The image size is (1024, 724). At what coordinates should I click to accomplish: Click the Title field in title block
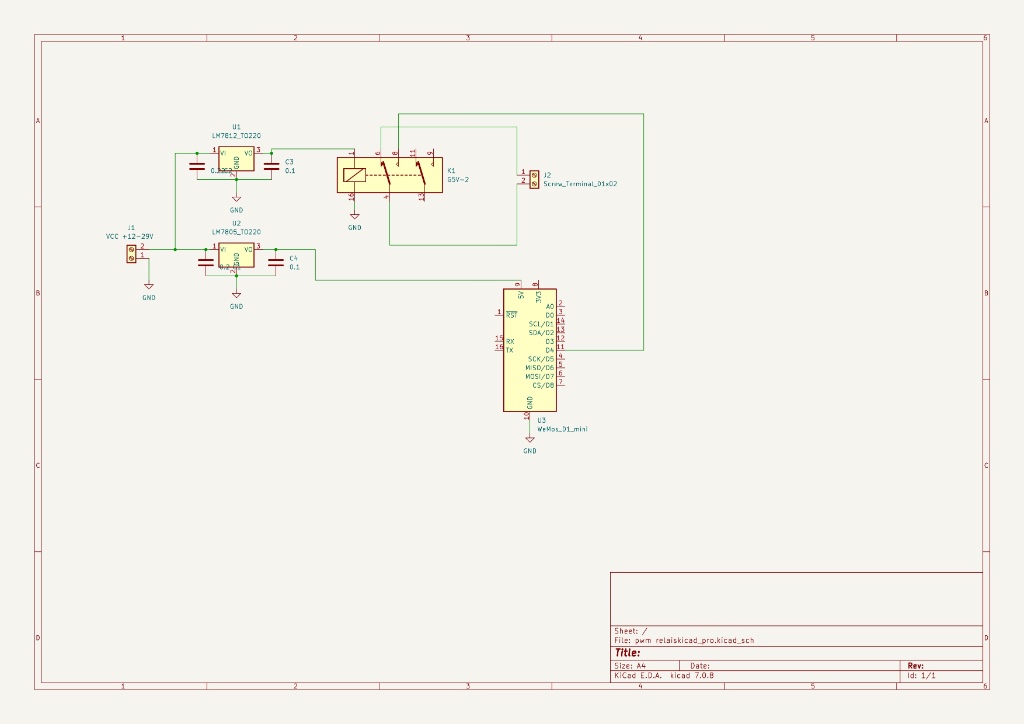point(628,652)
